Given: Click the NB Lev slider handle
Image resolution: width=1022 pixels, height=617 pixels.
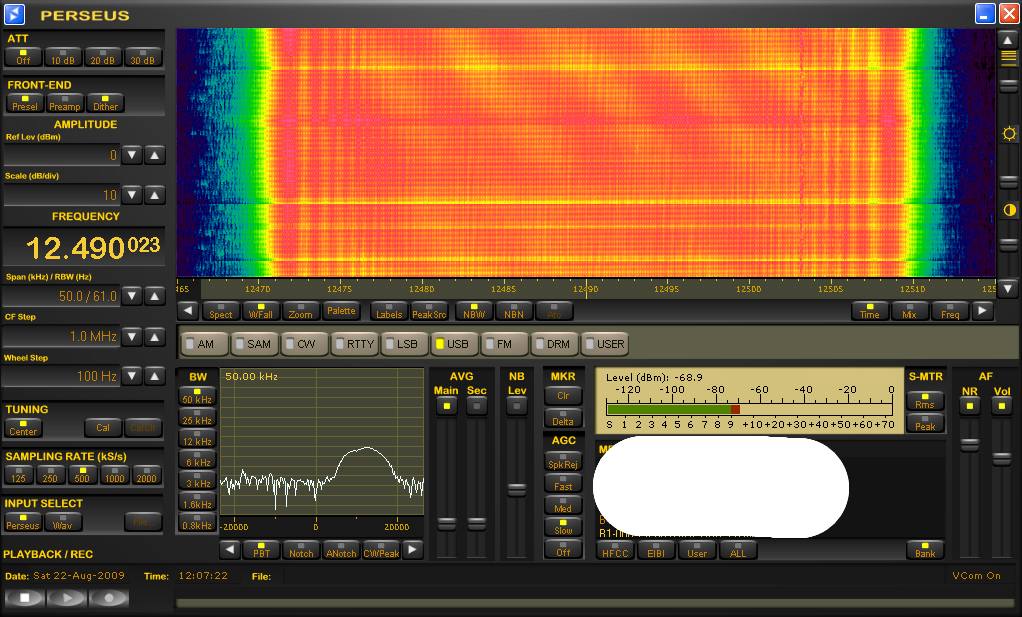Looking at the screenshot, I should (x=516, y=490).
